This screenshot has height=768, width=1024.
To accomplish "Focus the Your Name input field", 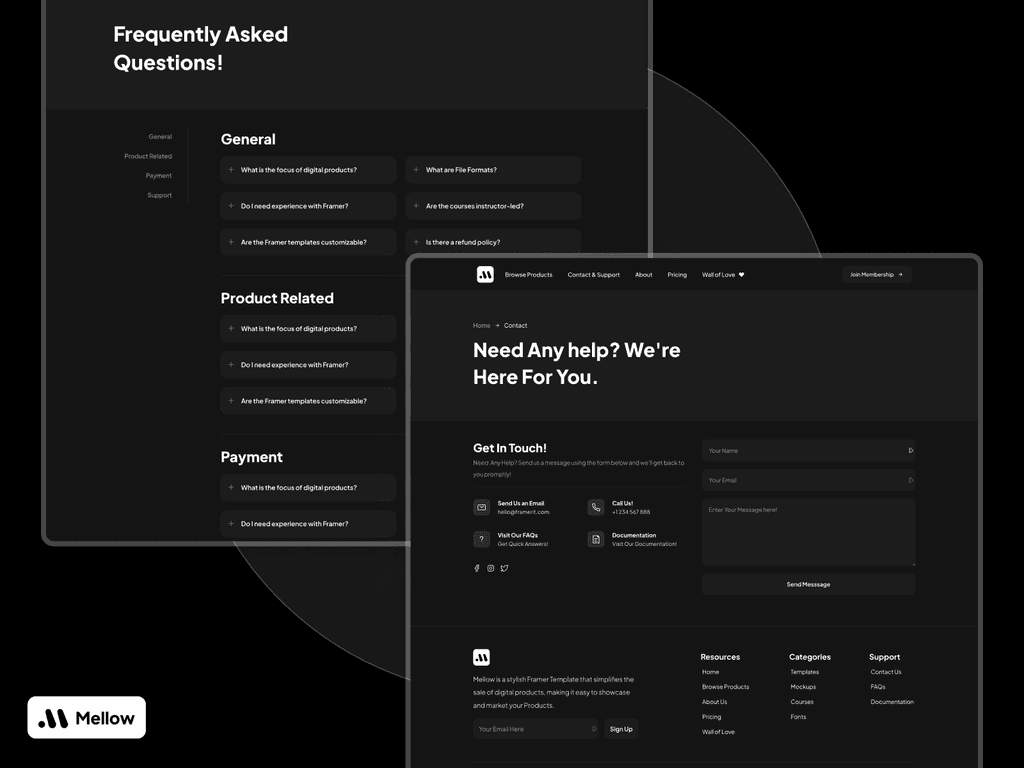I will 808,451.
